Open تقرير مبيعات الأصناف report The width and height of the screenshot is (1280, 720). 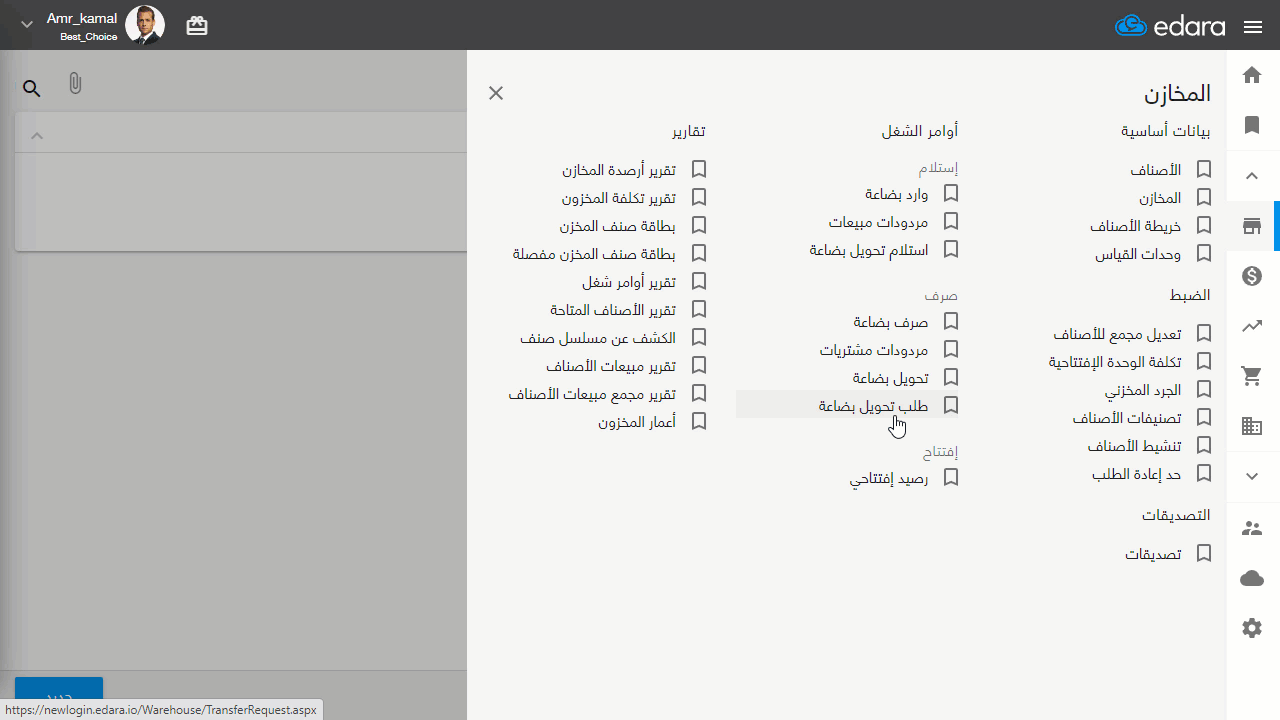click(x=611, y=366)
